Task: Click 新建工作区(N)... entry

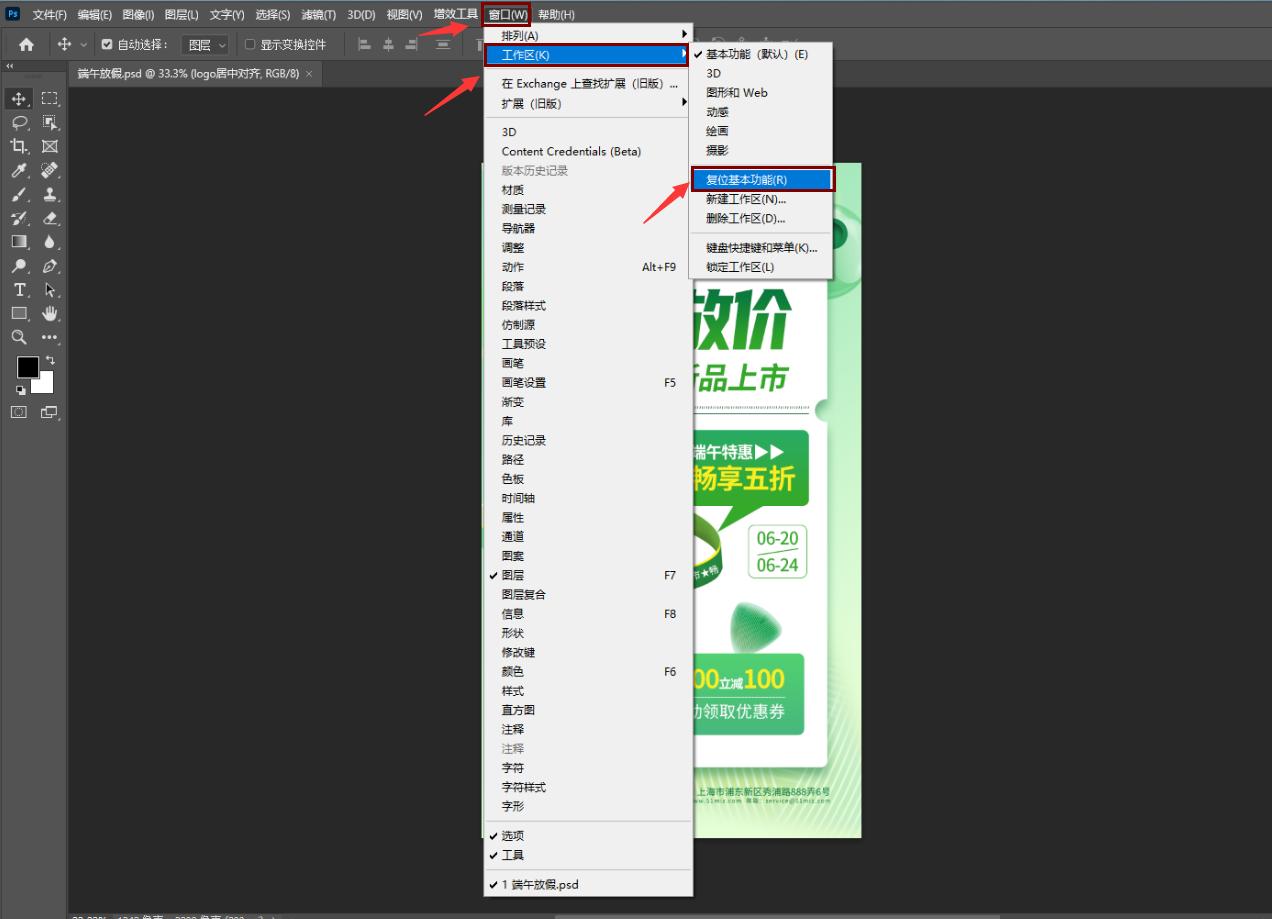Action: [x=746, y=199]
